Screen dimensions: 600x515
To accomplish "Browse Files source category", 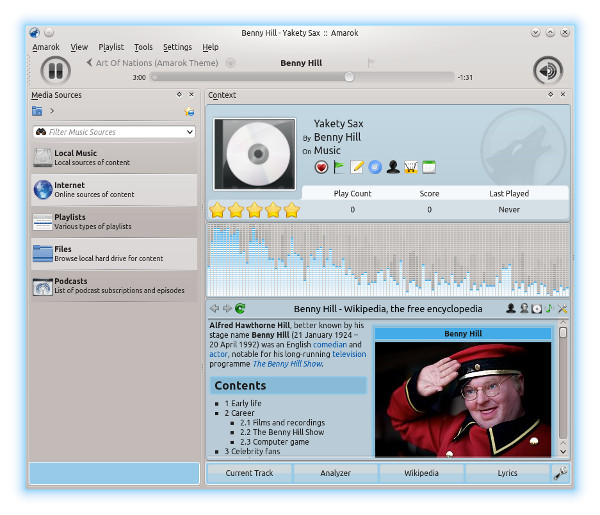I will point(114,254).
